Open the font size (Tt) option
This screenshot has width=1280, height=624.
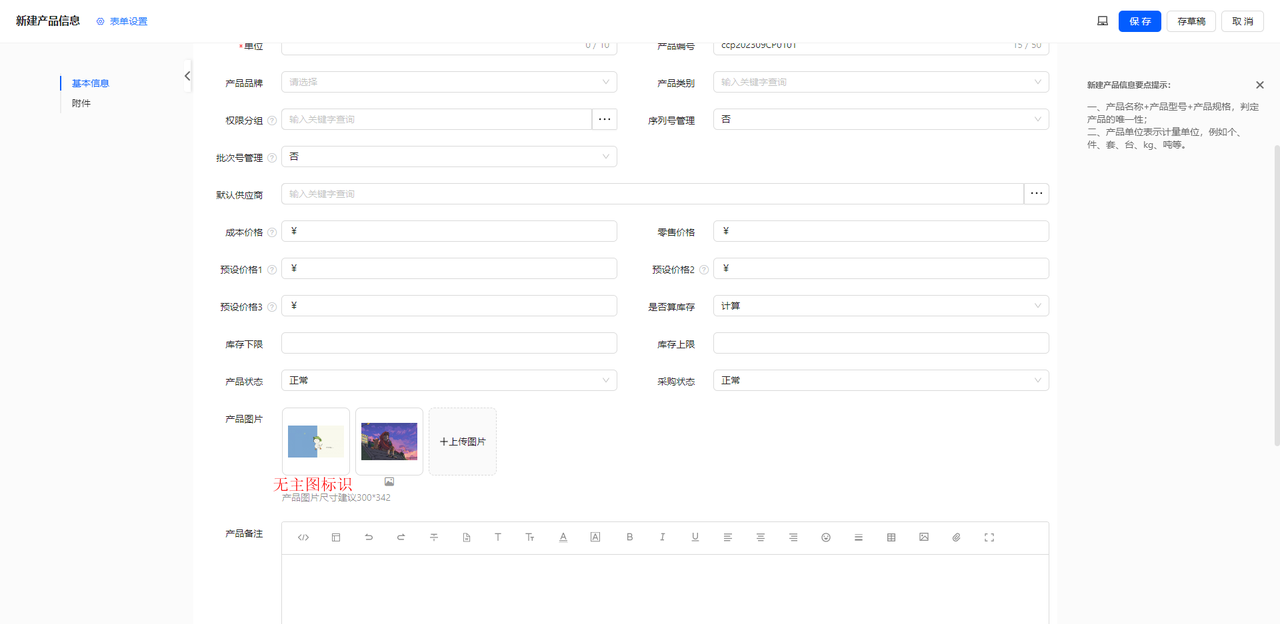pos(531,538)
